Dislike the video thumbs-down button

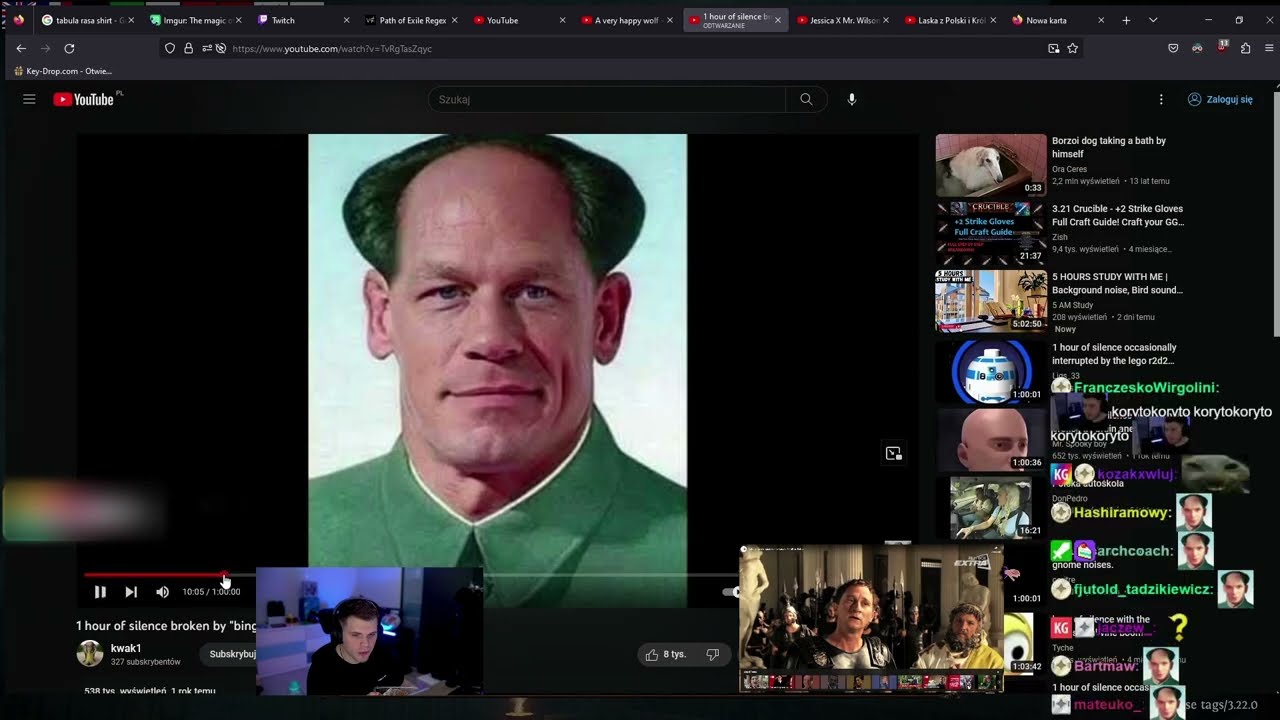[713, 654]
